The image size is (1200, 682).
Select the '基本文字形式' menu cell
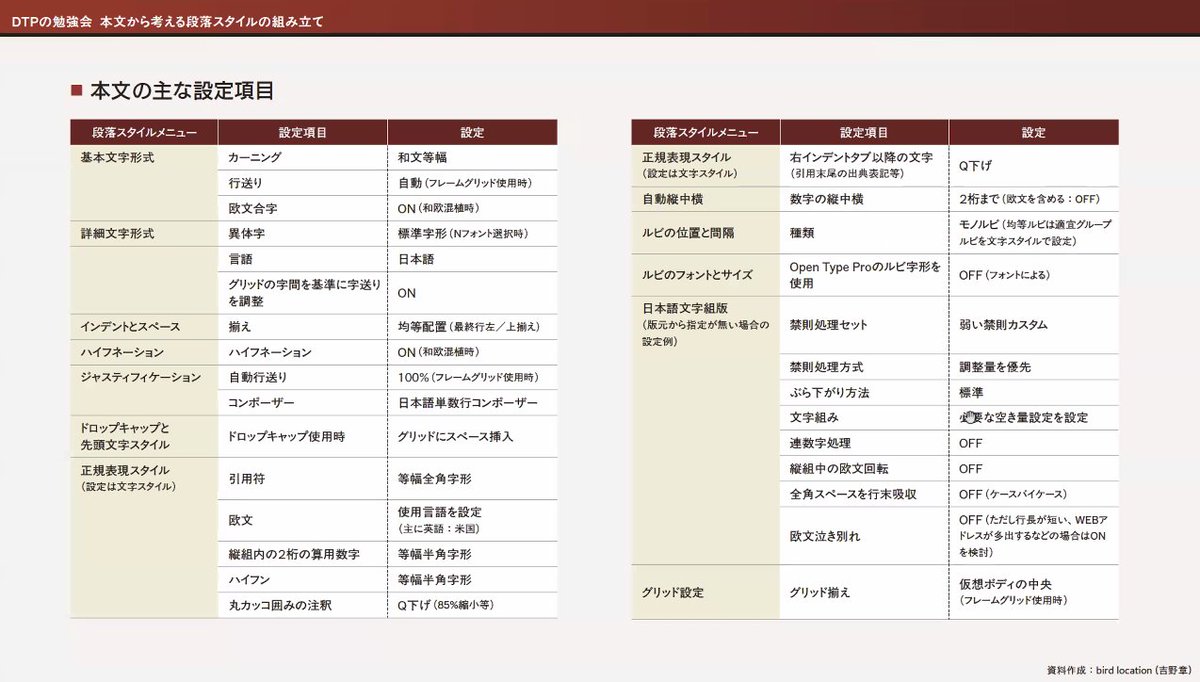(118, 158)
